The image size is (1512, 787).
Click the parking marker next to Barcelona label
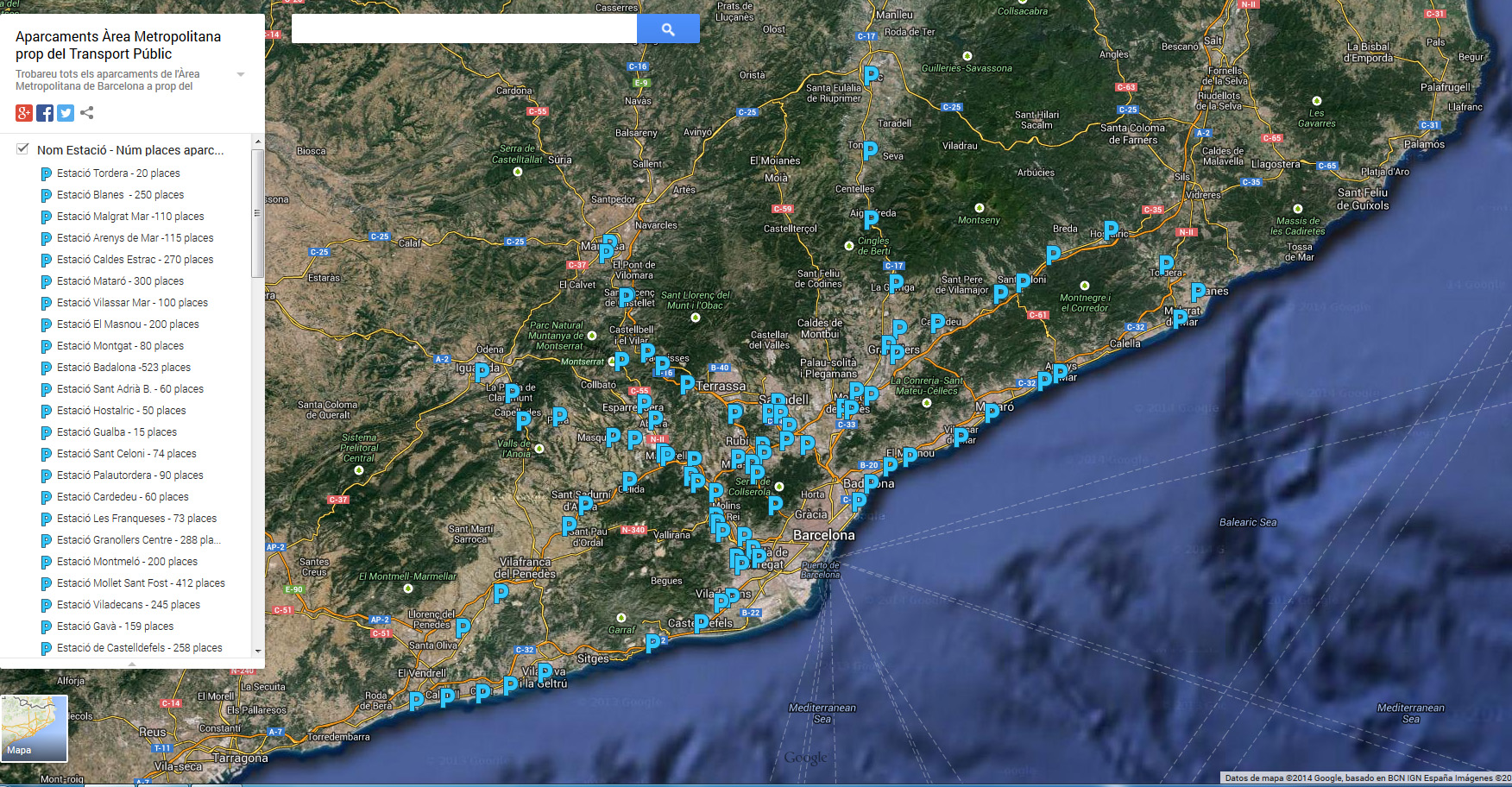pyautogui.click(x=858, y=501)
